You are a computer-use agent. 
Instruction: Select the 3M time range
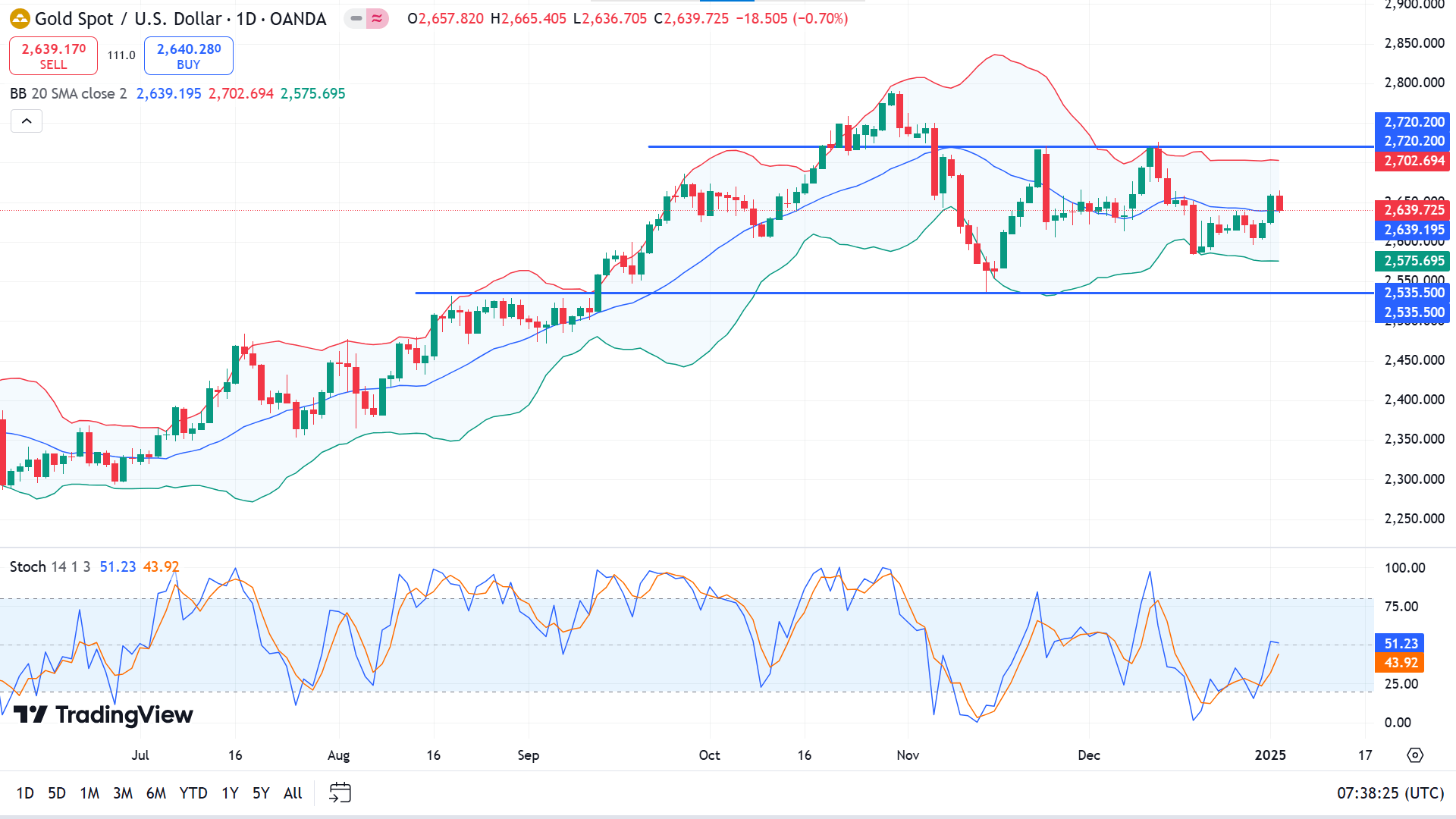(x=122, y=793)
